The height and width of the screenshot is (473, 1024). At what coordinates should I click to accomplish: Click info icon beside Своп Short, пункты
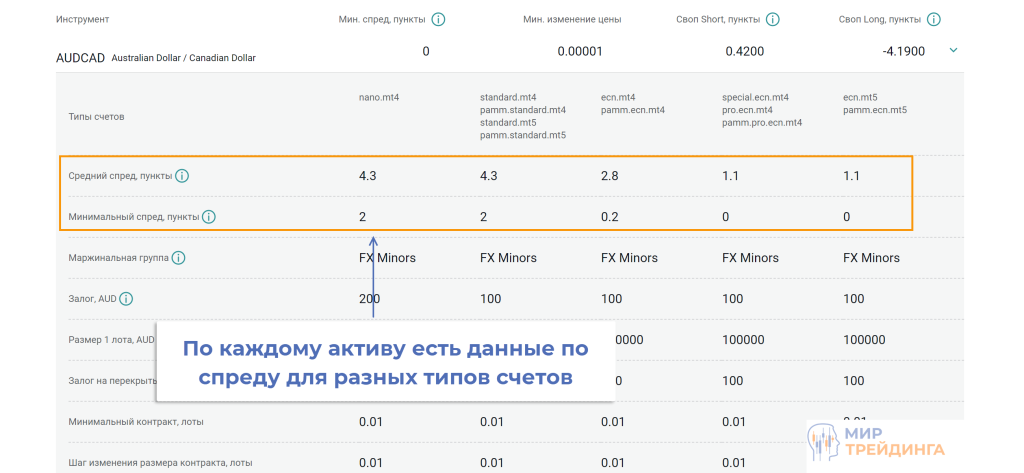(x=772, y=19)
